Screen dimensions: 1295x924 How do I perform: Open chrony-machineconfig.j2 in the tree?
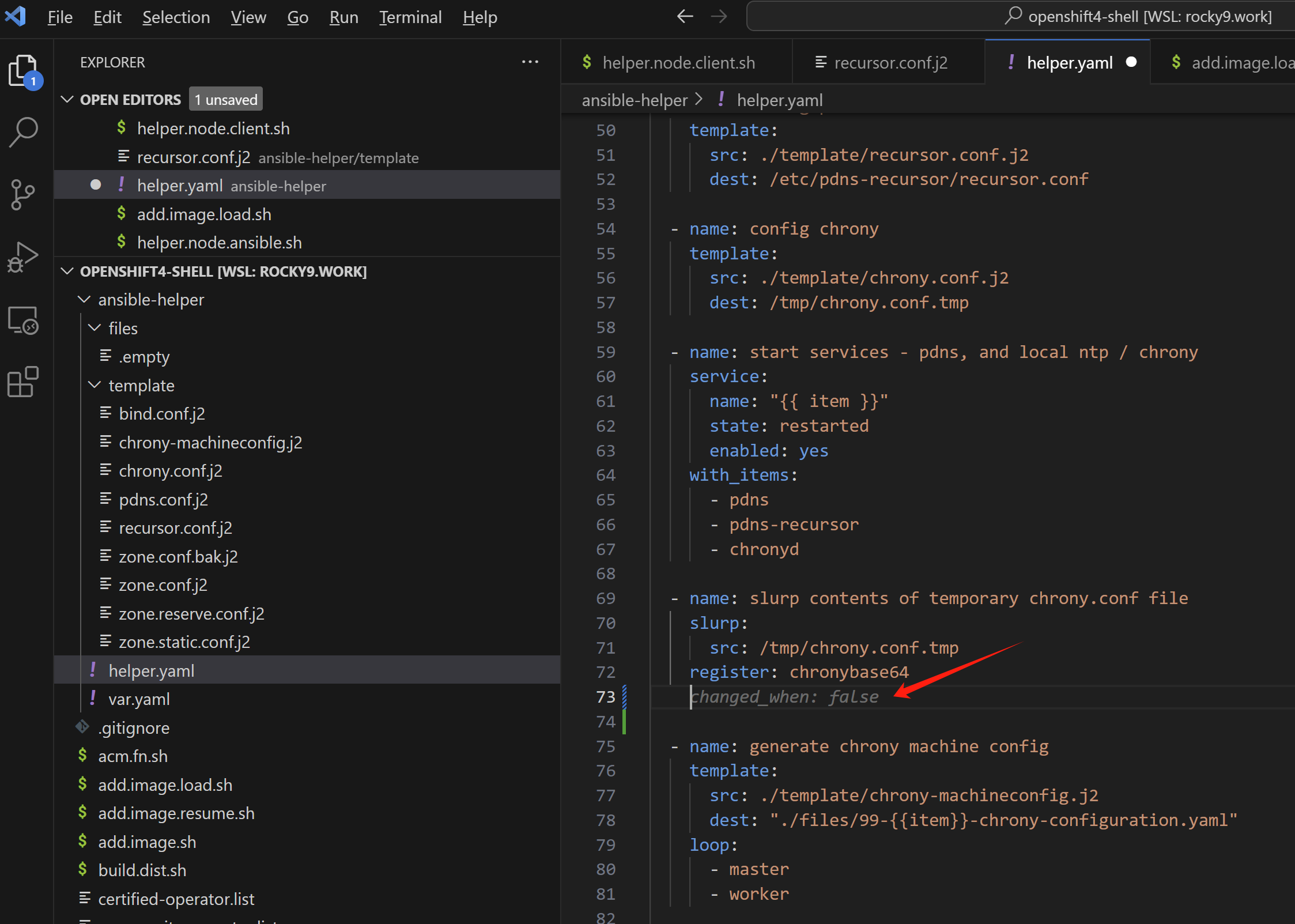(x=210, y=443)
